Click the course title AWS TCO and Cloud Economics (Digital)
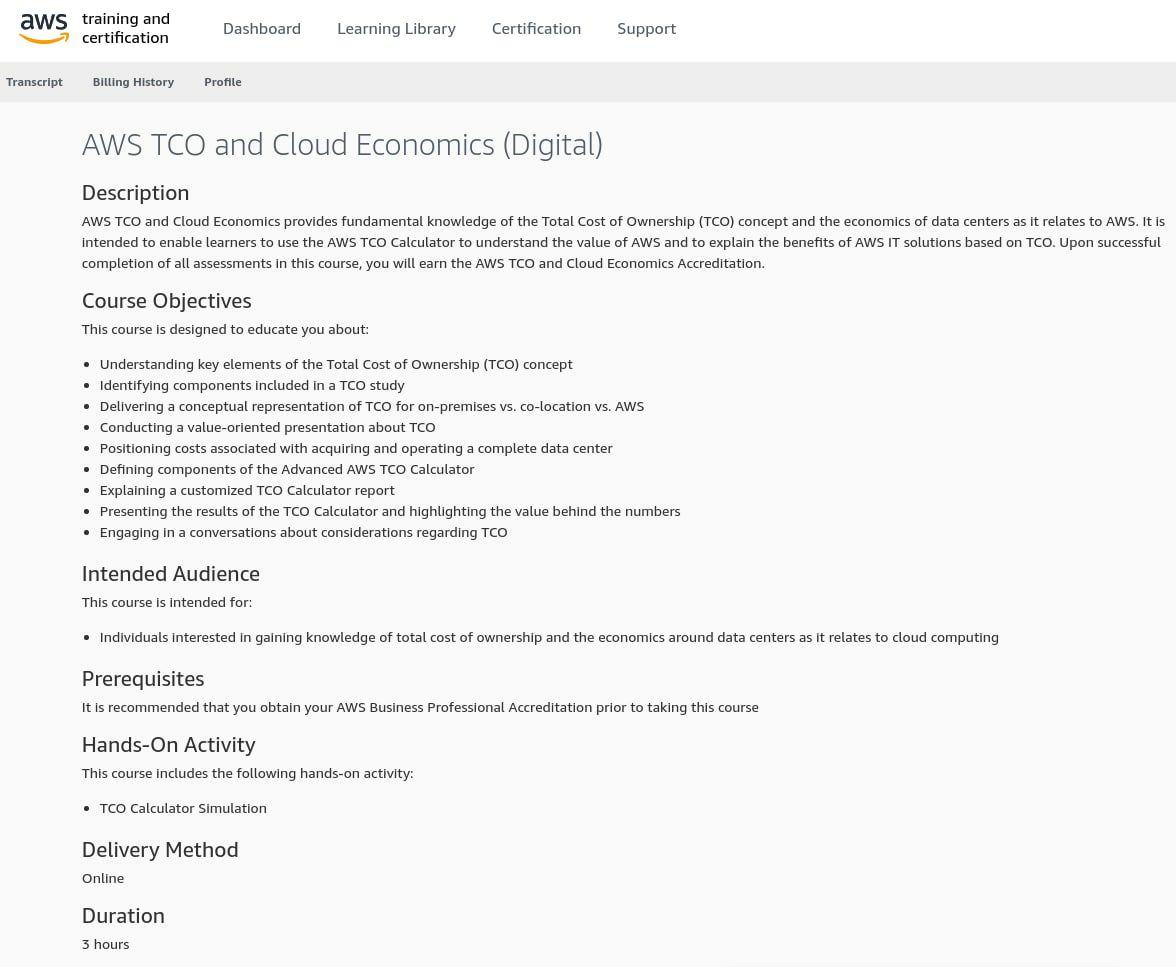Image resolution: width=1176 pixels, height=967 pixels. tap(342, 145)
